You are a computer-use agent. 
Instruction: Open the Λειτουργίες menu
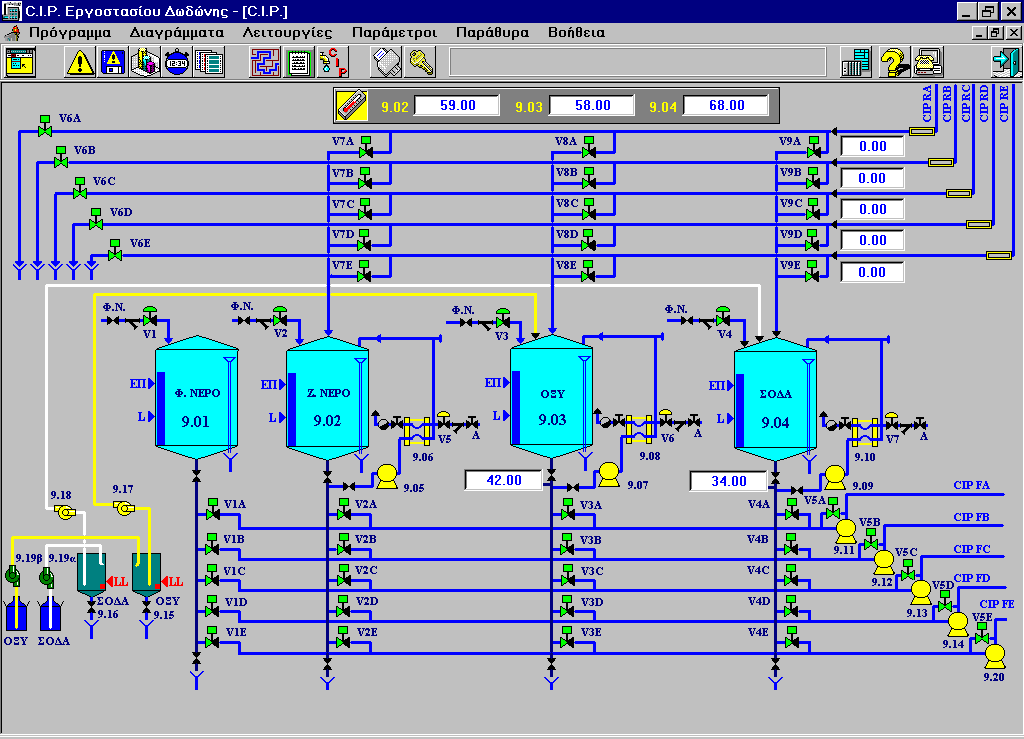[x=287, y=32]
